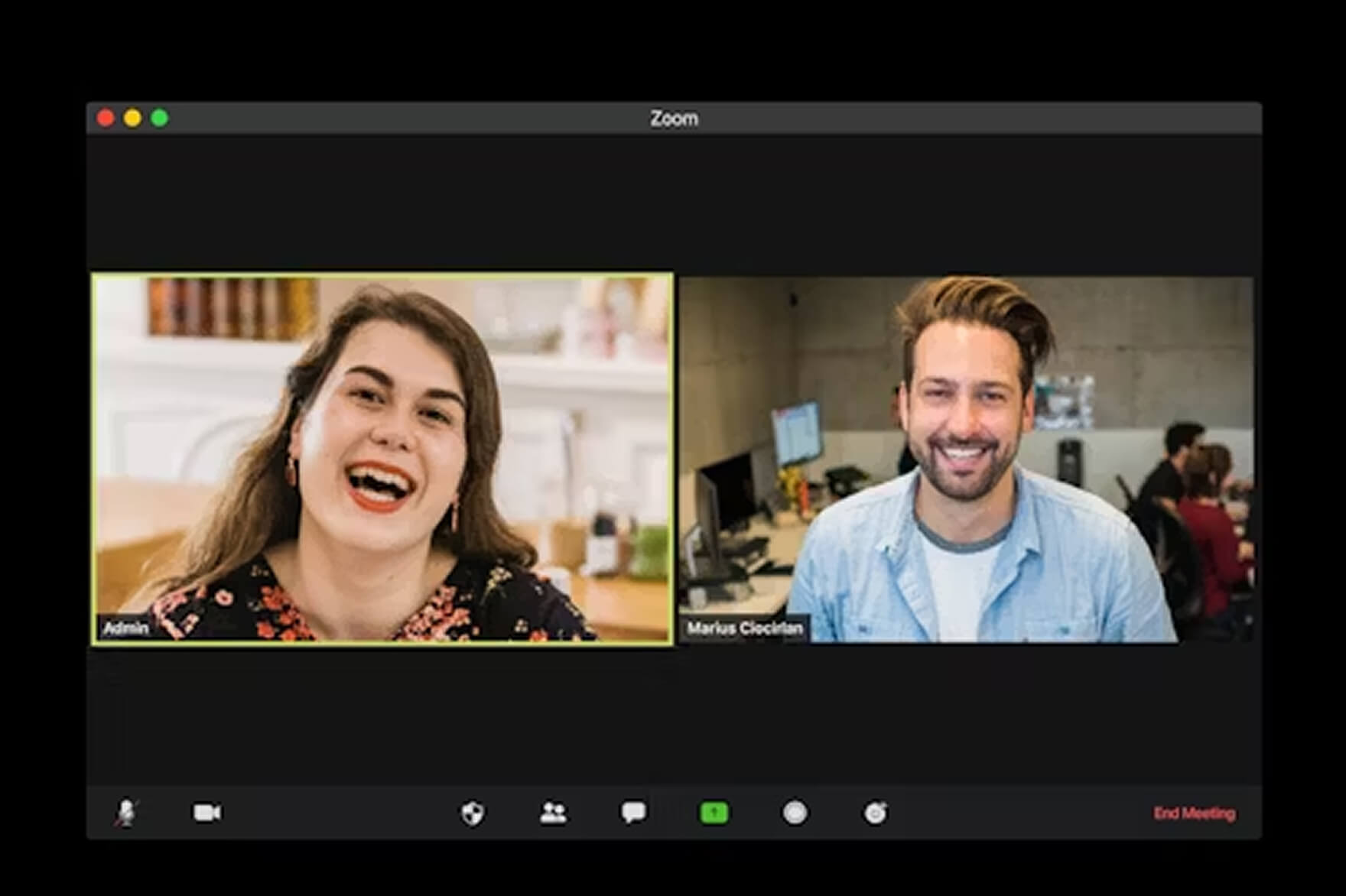Click End Meeting
1346x896 pixels.
pos(1194,813)
